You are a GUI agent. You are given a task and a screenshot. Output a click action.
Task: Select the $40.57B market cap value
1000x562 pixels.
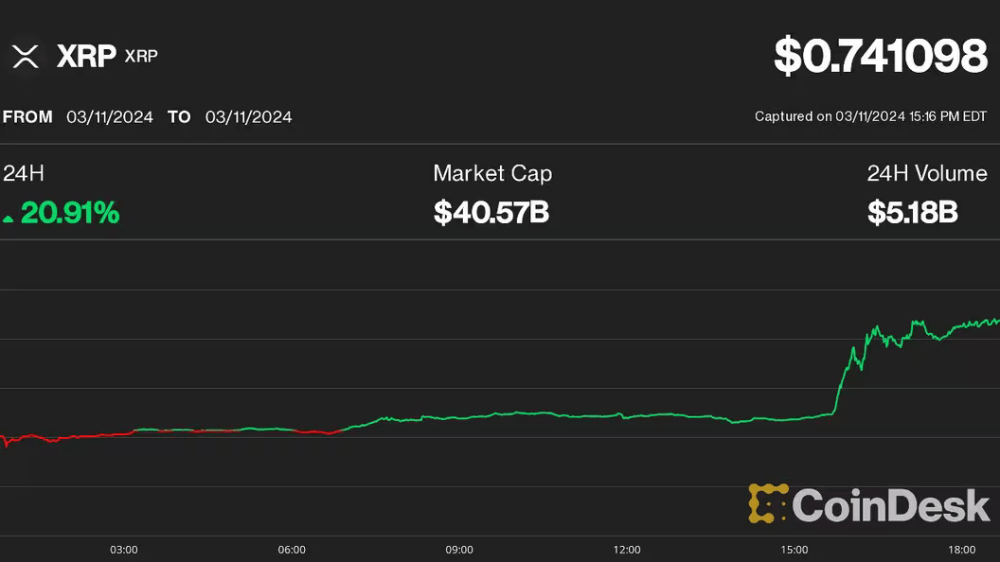pyautogui.click(x=491, y=212)
